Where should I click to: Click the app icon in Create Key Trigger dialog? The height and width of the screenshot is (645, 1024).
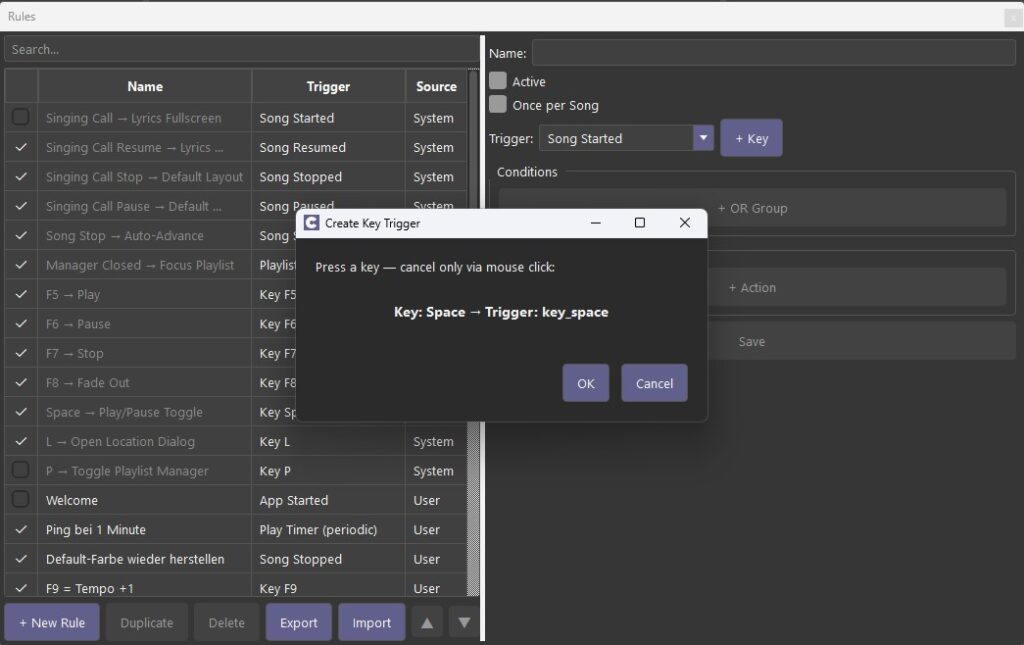pos(311,223)
